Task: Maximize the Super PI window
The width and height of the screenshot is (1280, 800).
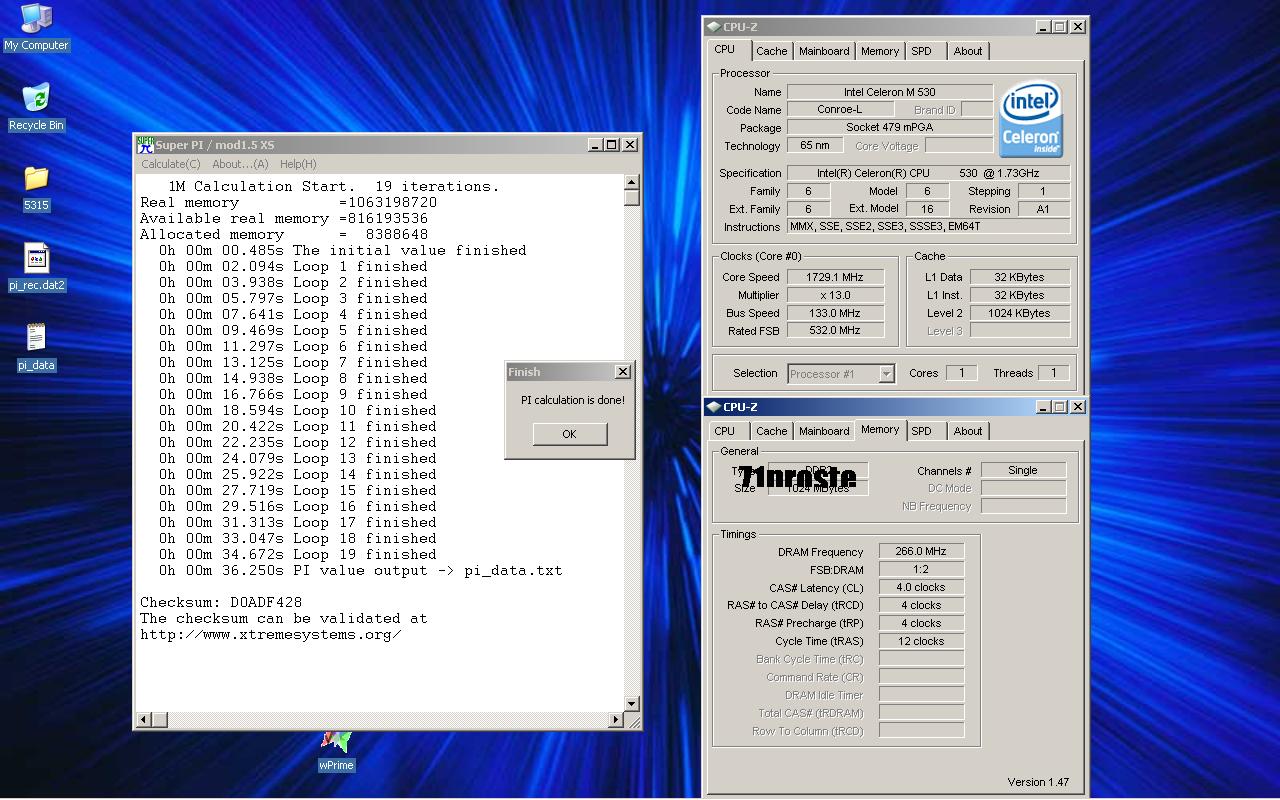Action: click(611, 145)
